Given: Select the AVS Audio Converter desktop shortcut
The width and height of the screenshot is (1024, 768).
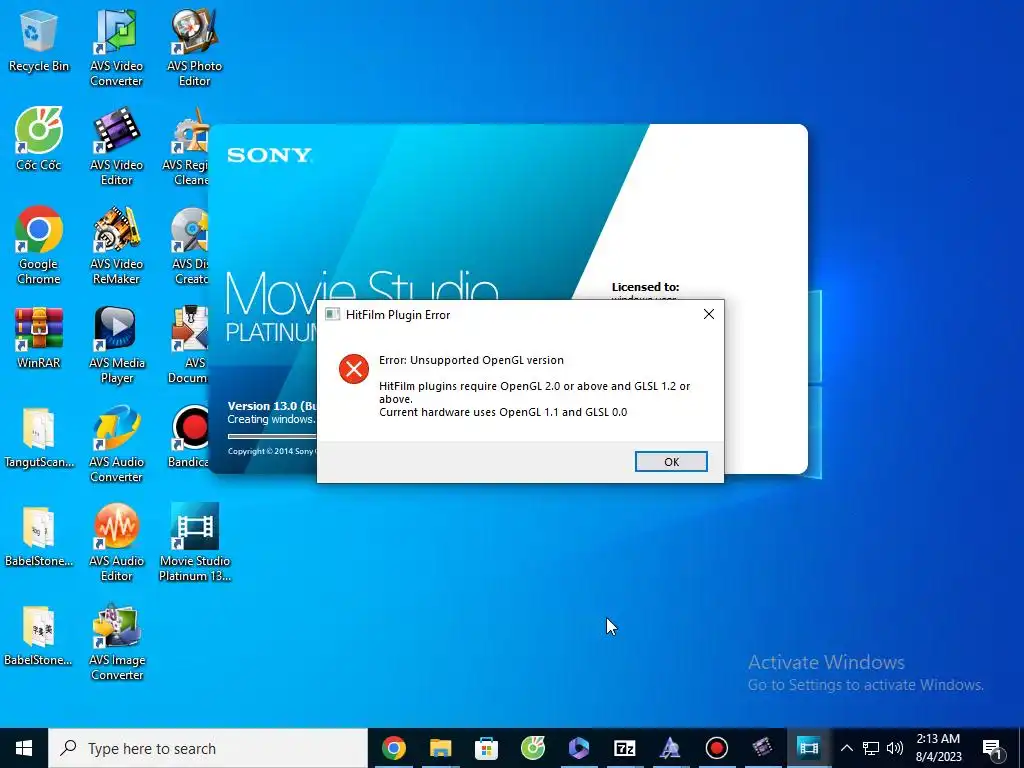Looking at the screenshot, I should (x=116, y=445).
